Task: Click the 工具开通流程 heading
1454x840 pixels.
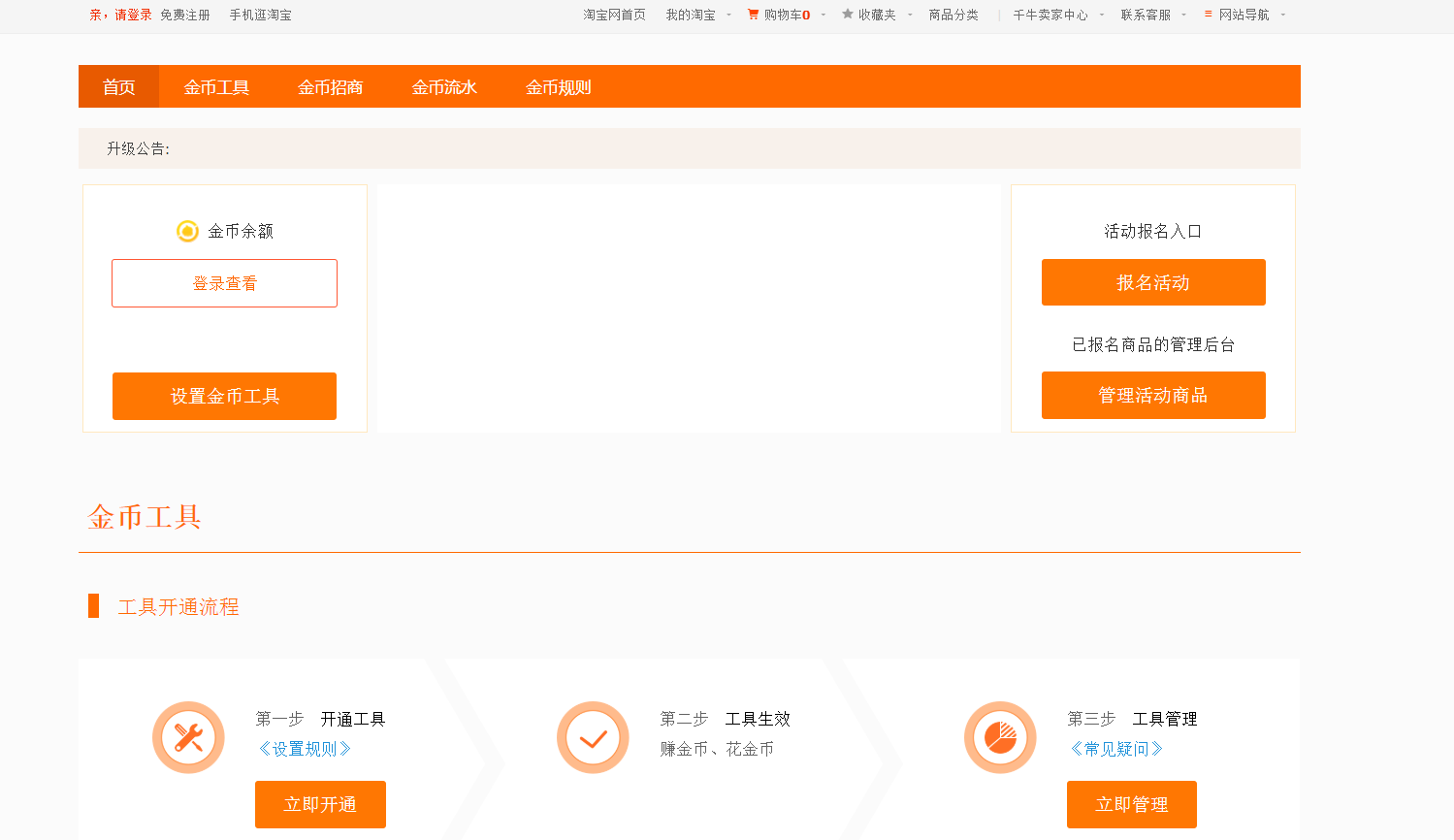Action: [x=178, y=606]
